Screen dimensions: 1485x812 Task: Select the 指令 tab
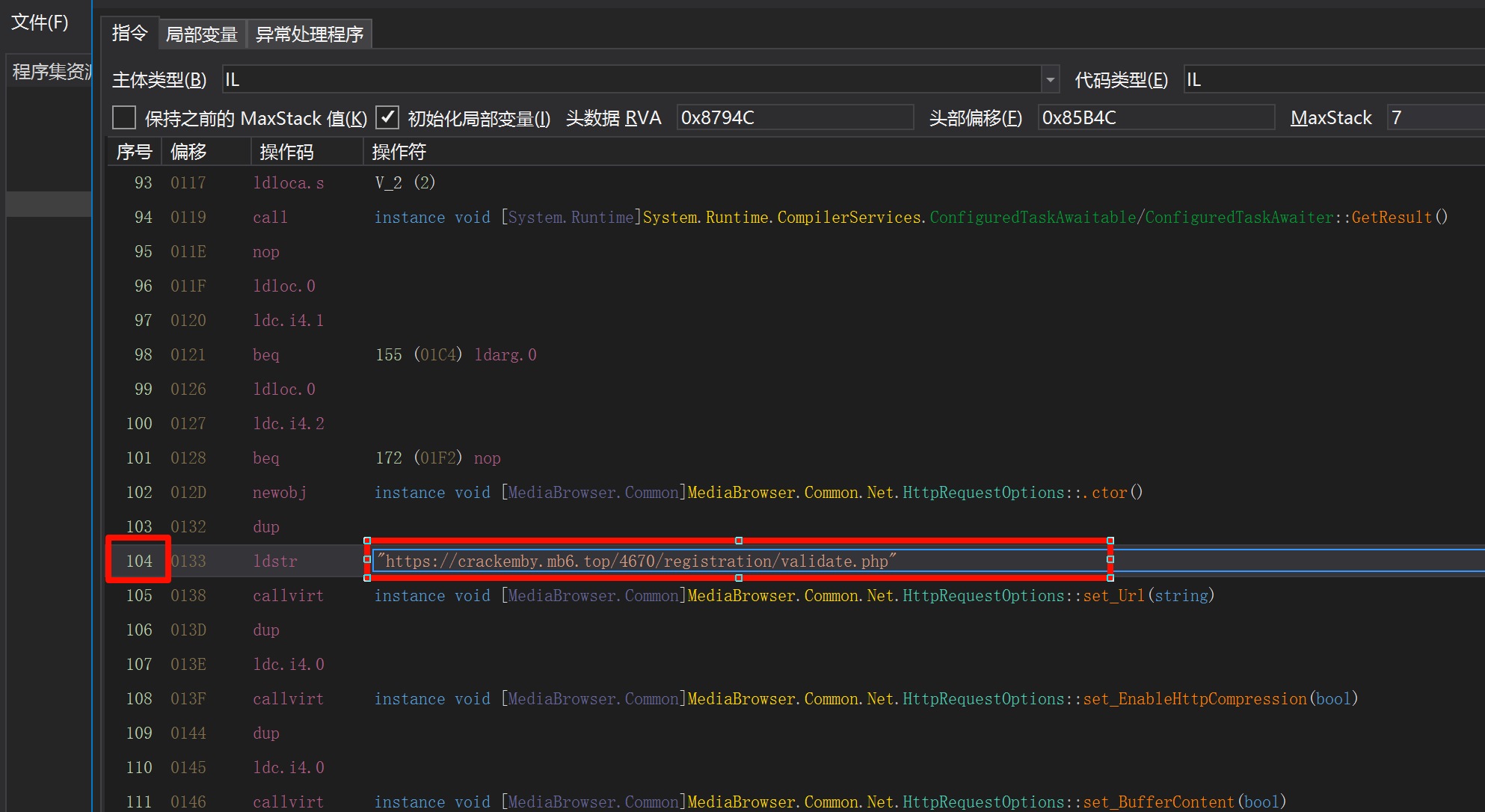point(129,33)
